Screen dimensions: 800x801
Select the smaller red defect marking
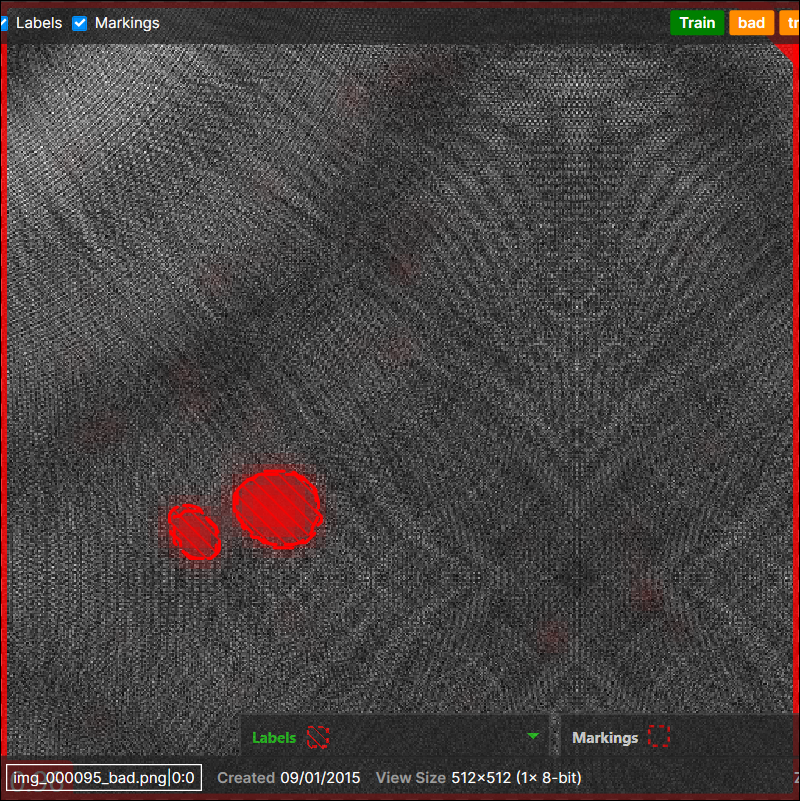[194, 530]
